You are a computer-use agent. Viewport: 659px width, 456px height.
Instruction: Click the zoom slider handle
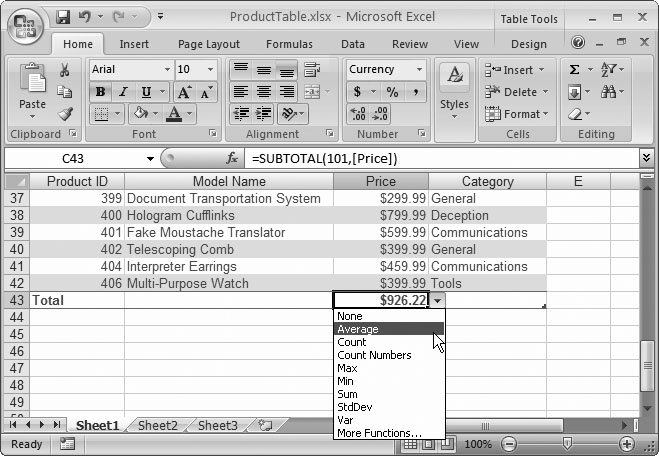click(x=568, y=444)
